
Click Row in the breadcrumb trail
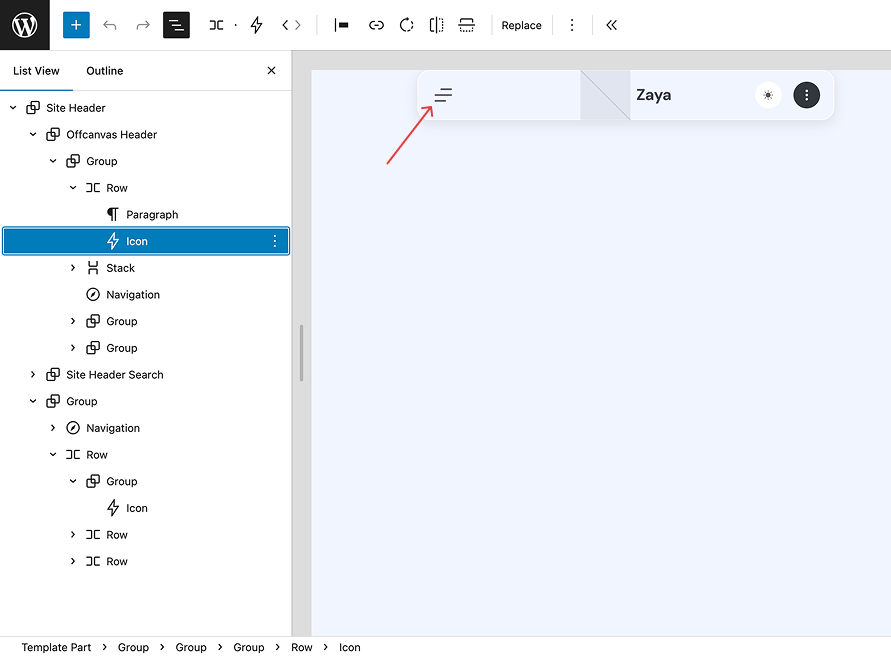click(x=302, y=647)
